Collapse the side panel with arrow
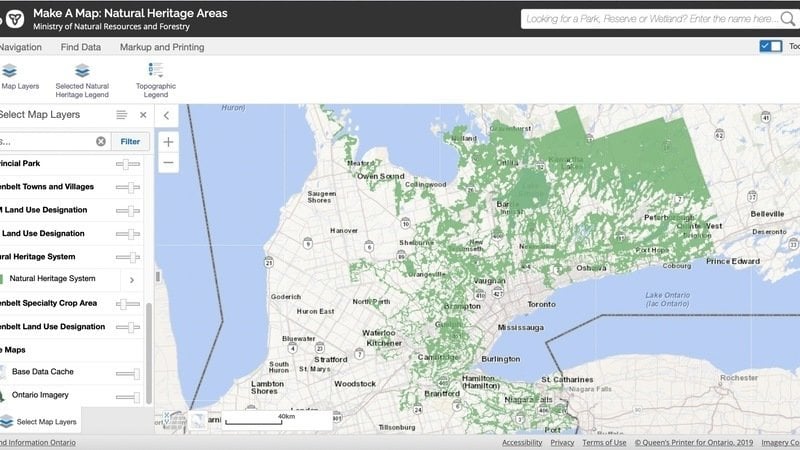 [167, 115]
